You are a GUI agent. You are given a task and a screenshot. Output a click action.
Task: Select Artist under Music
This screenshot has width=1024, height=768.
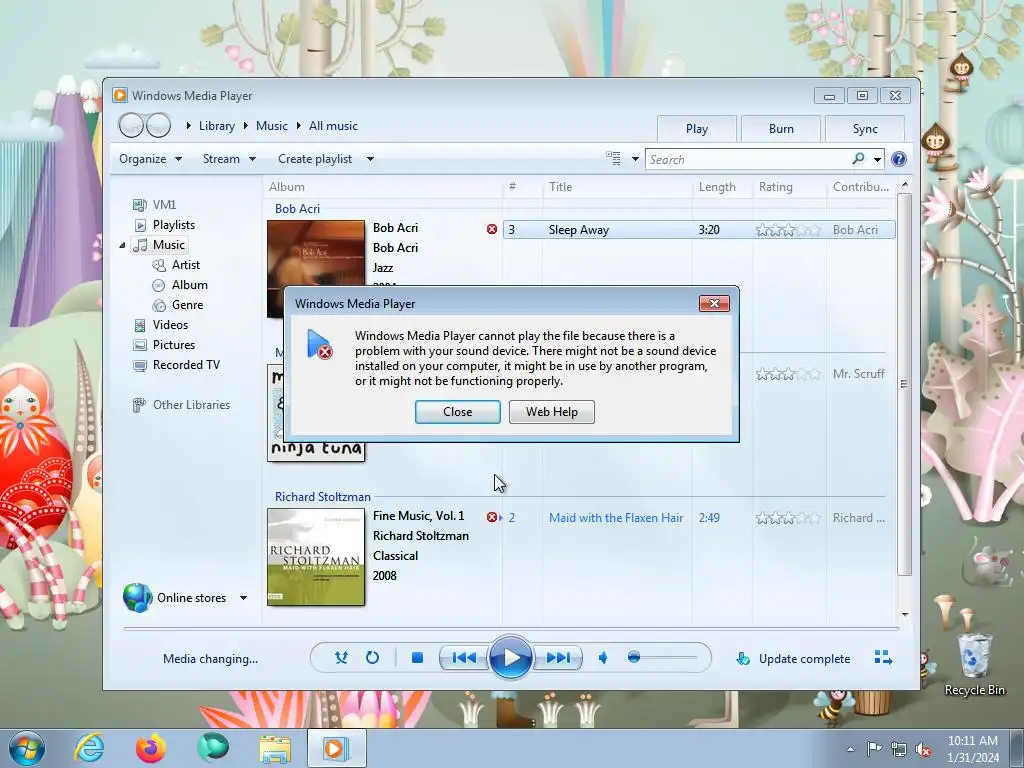pos(185,264)
